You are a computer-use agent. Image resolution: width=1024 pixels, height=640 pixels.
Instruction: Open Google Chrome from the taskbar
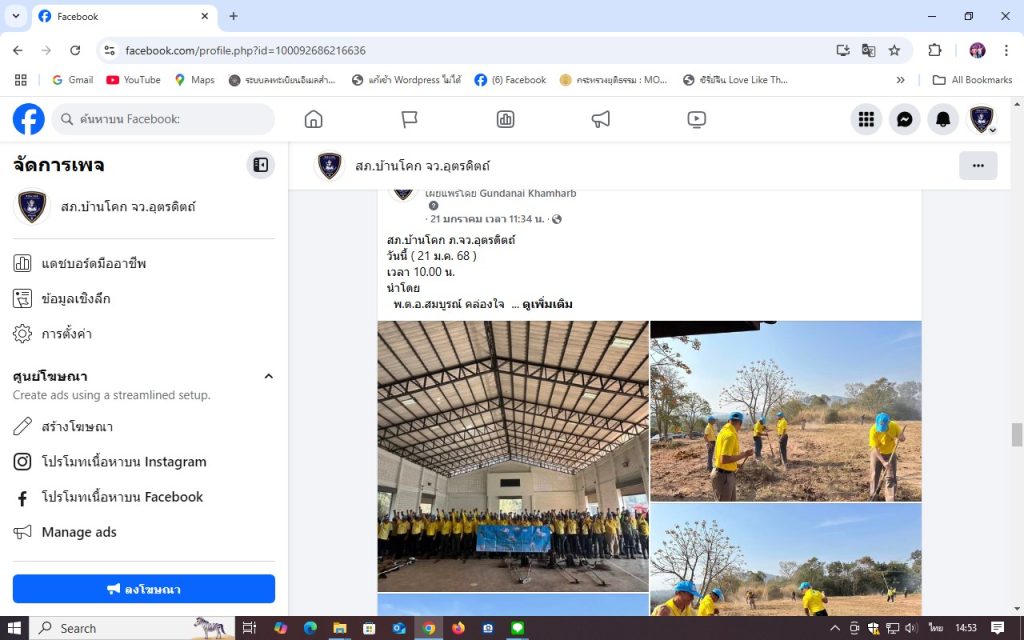(x=429, y=628)
